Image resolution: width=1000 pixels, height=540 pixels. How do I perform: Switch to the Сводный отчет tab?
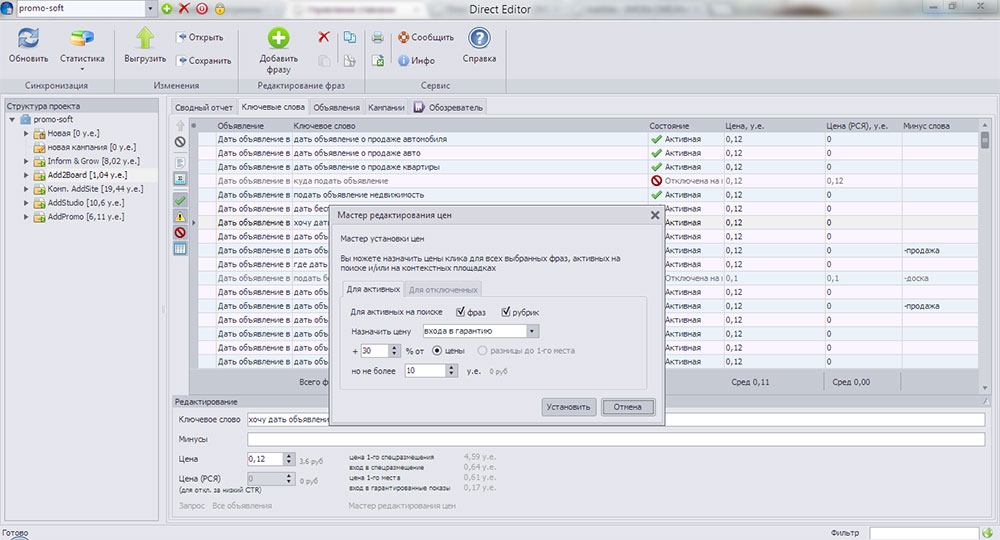(x=203, y=107)
